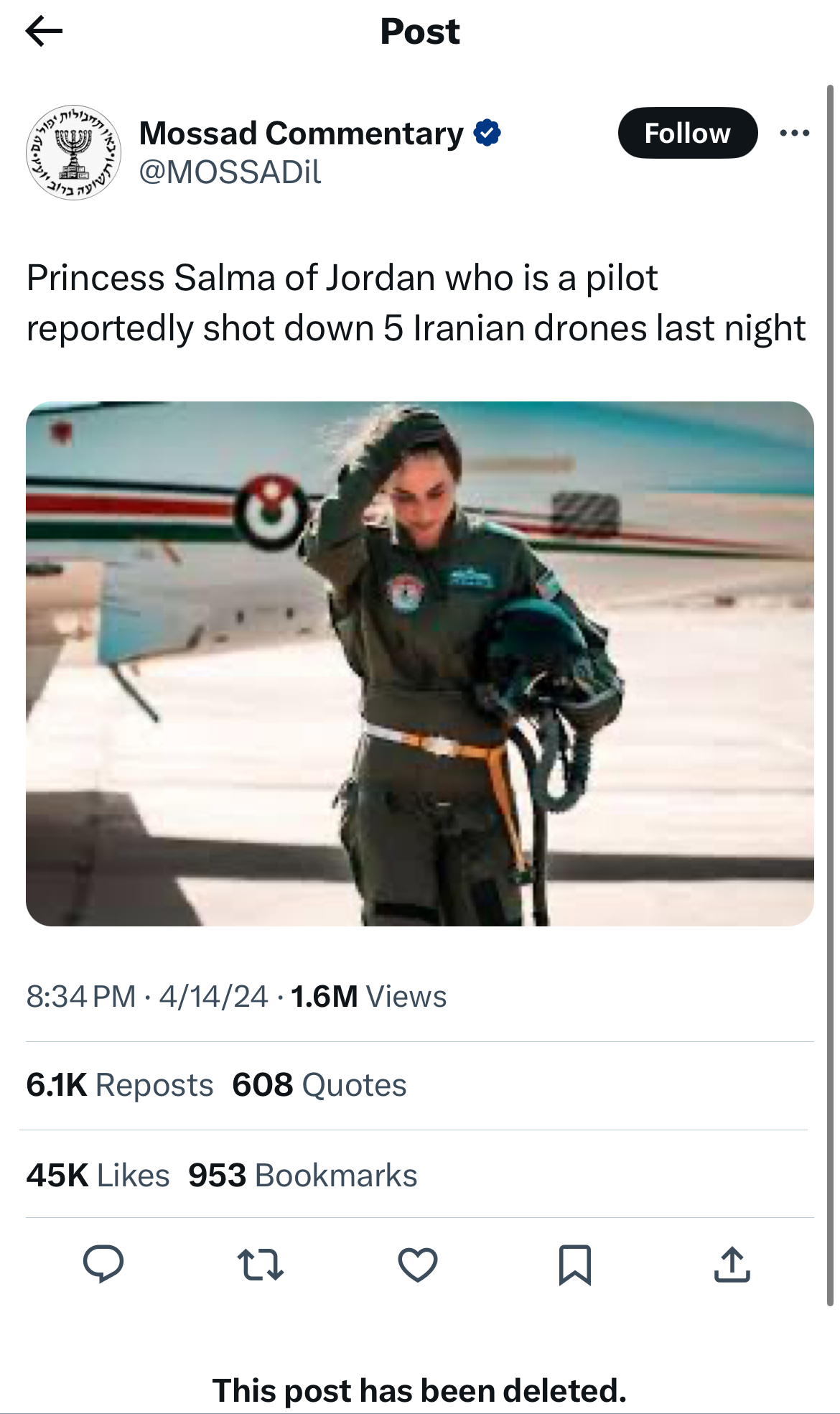Open the 953 Bookmarks count
The image size is (840, 1414).
(302, 1176)
